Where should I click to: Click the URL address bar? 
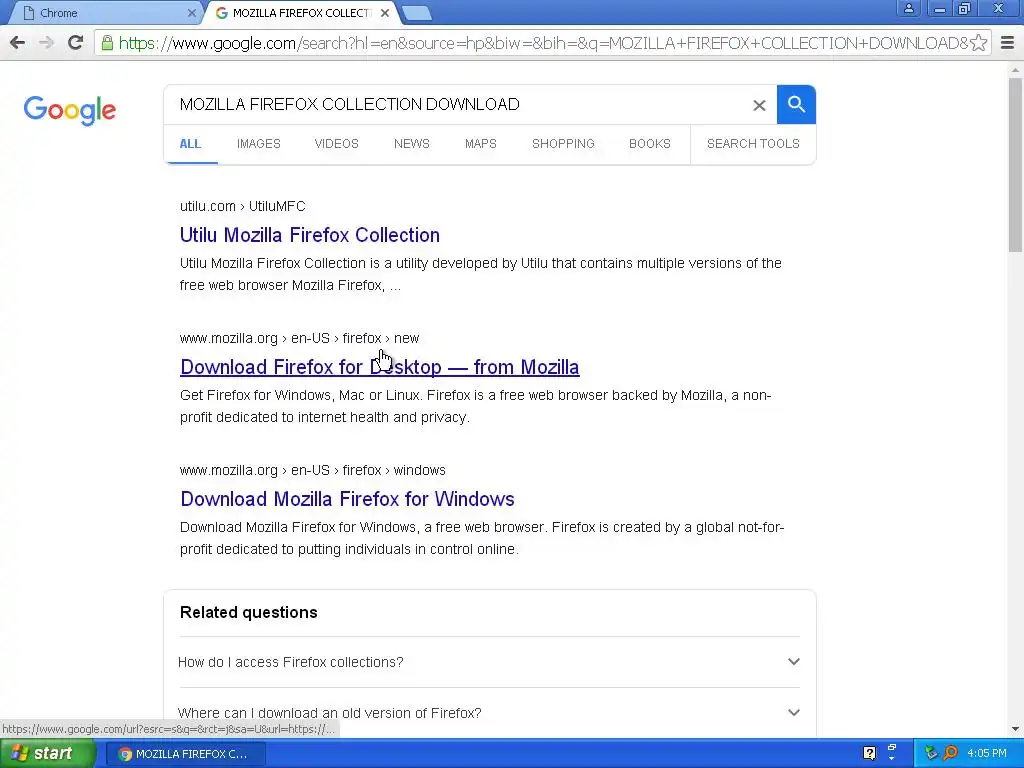tap(542, 43)
